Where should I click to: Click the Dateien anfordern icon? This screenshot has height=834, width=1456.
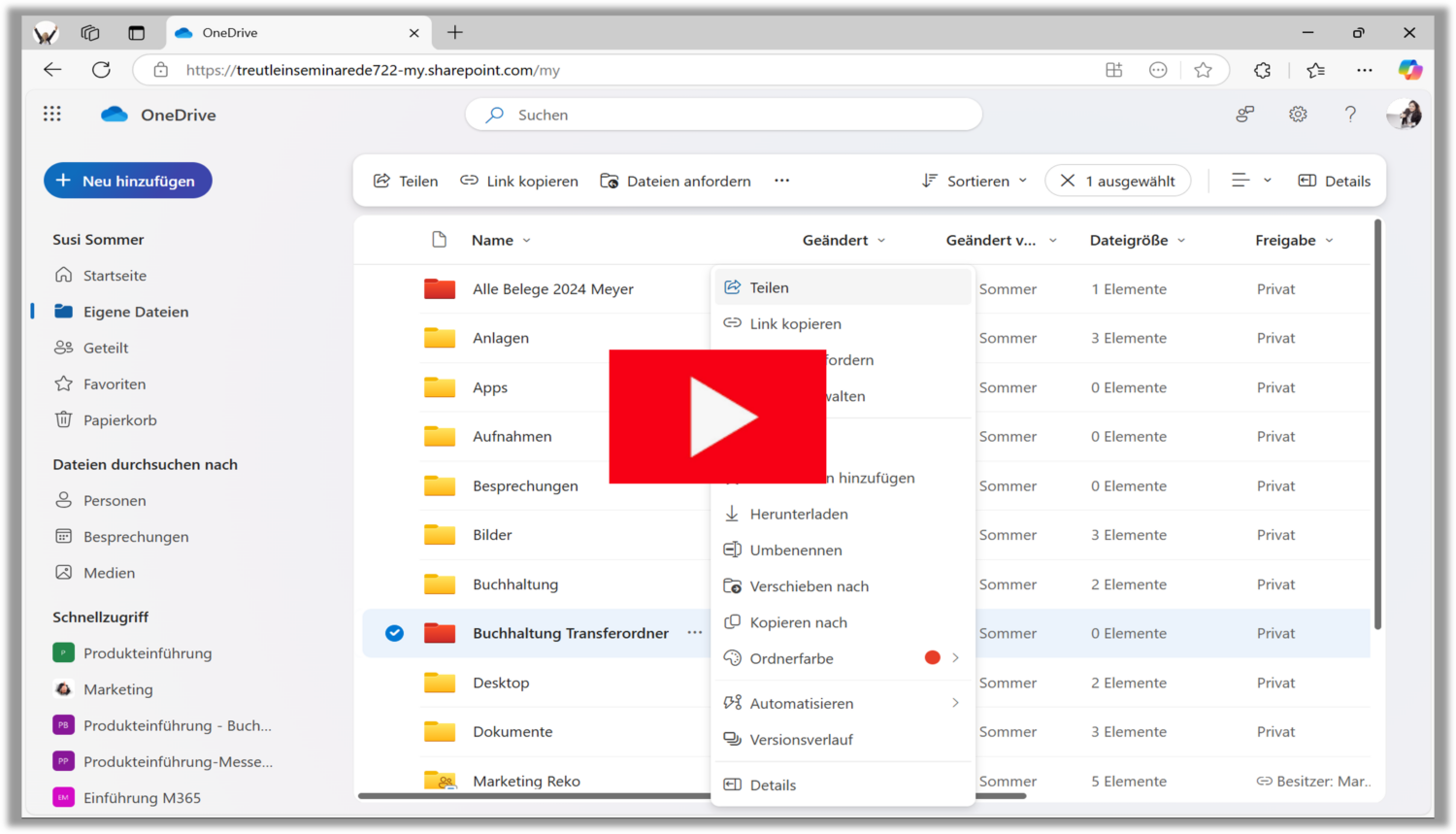point(611,181)
